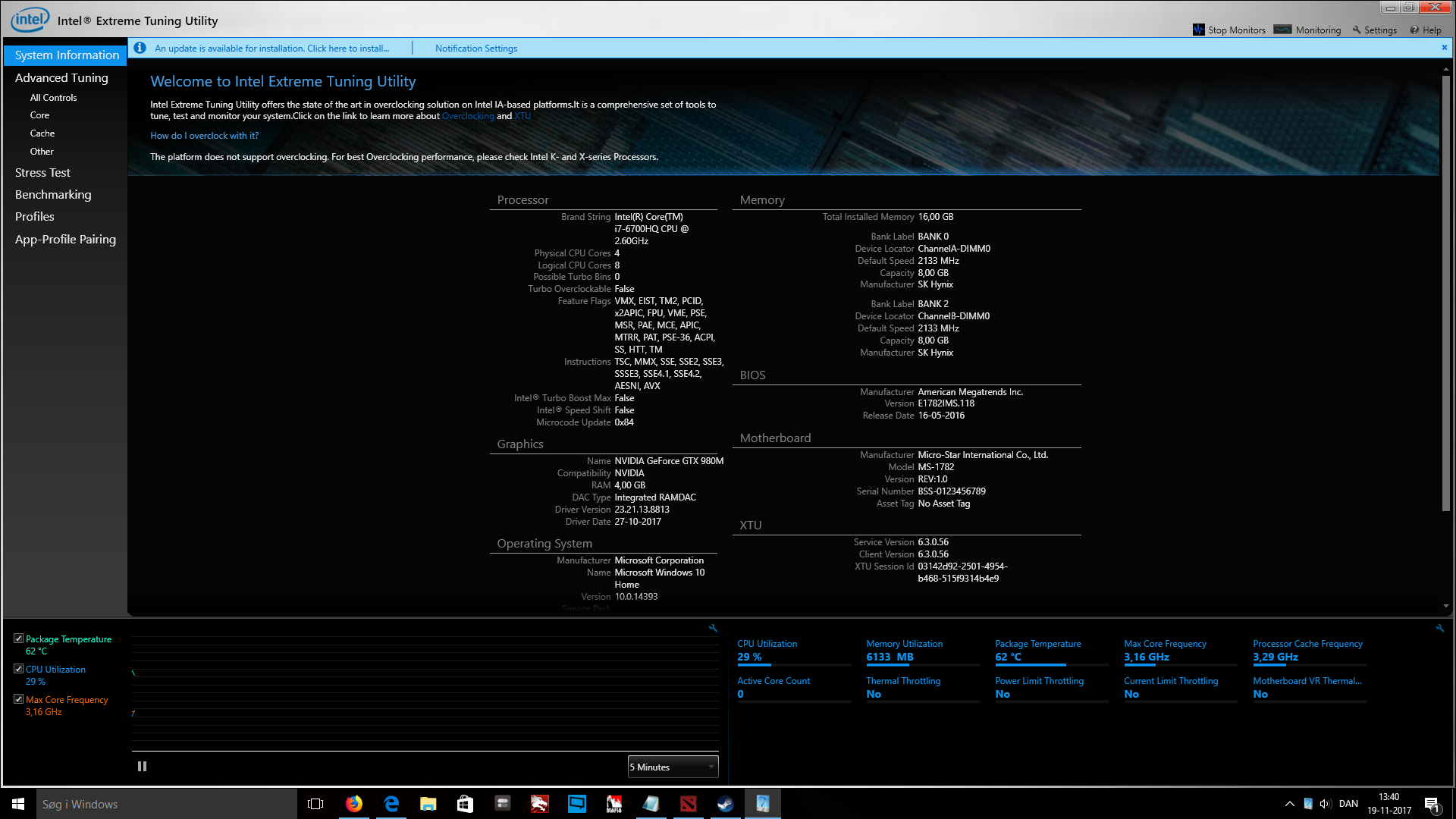The image size is (1456, 819).
Task: Open the gray toggle app taskbar icon
Action: point(503,804)
